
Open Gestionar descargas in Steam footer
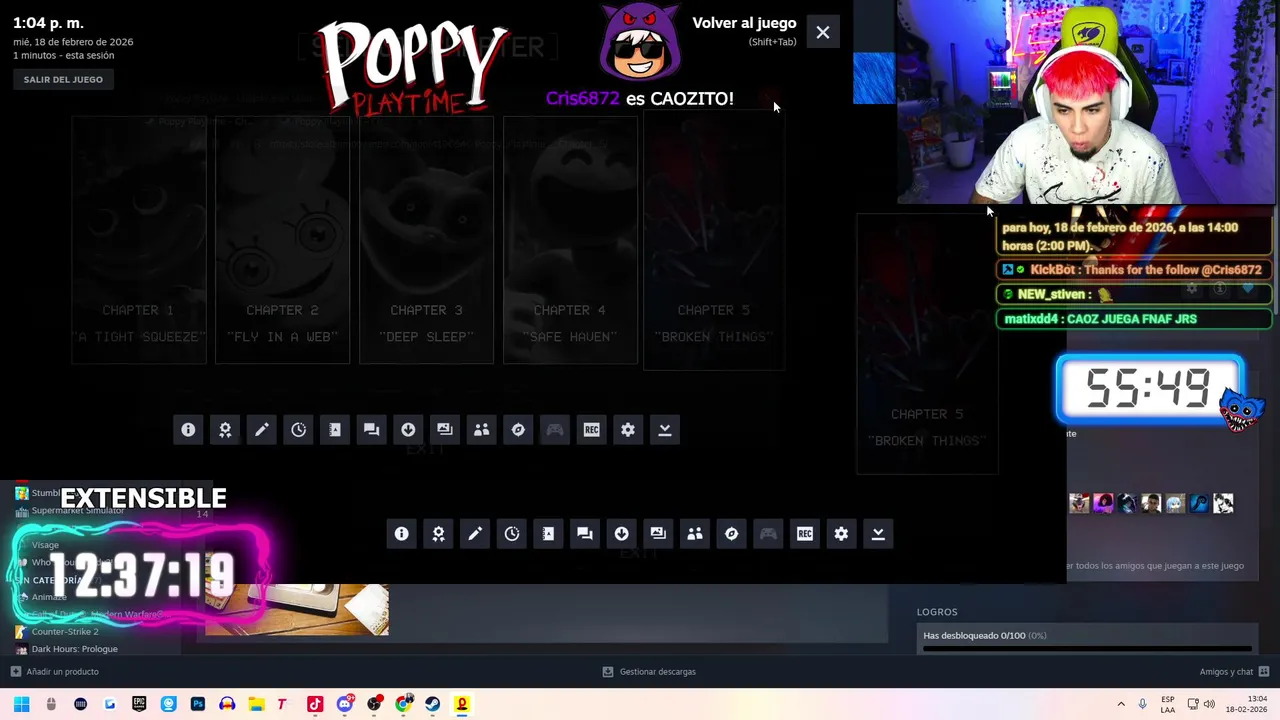[x=649, y=672]
